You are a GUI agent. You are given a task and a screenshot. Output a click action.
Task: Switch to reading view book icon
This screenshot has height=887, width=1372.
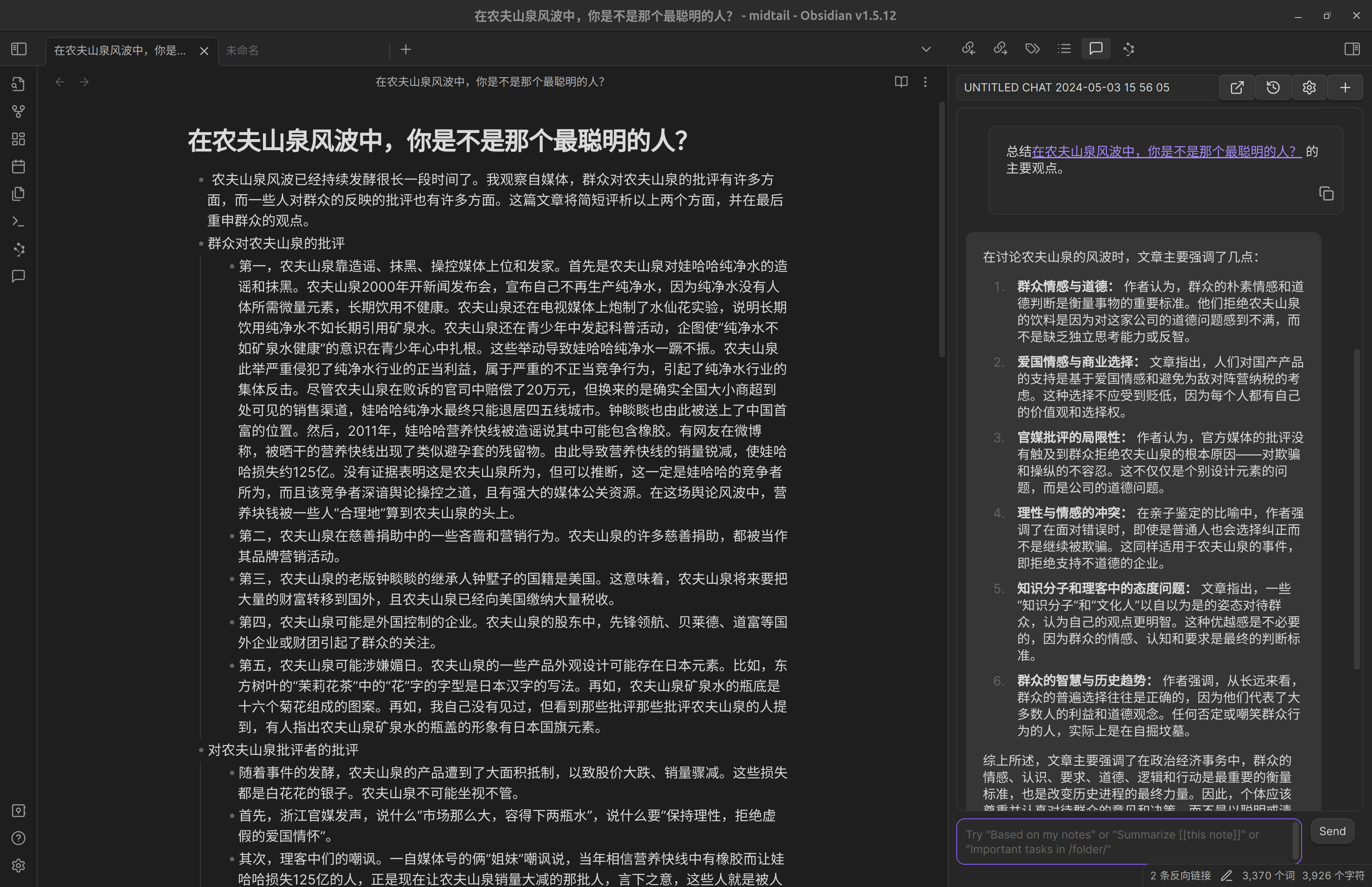click(x=901, y=82)
